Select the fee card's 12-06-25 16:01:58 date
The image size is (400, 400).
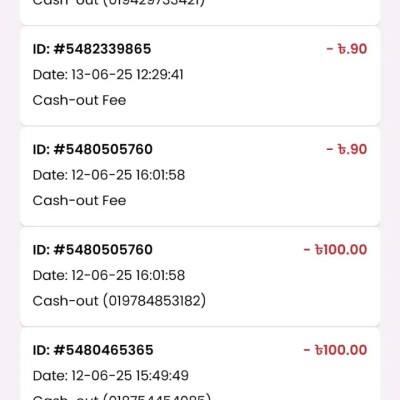[x=109, y=175]
